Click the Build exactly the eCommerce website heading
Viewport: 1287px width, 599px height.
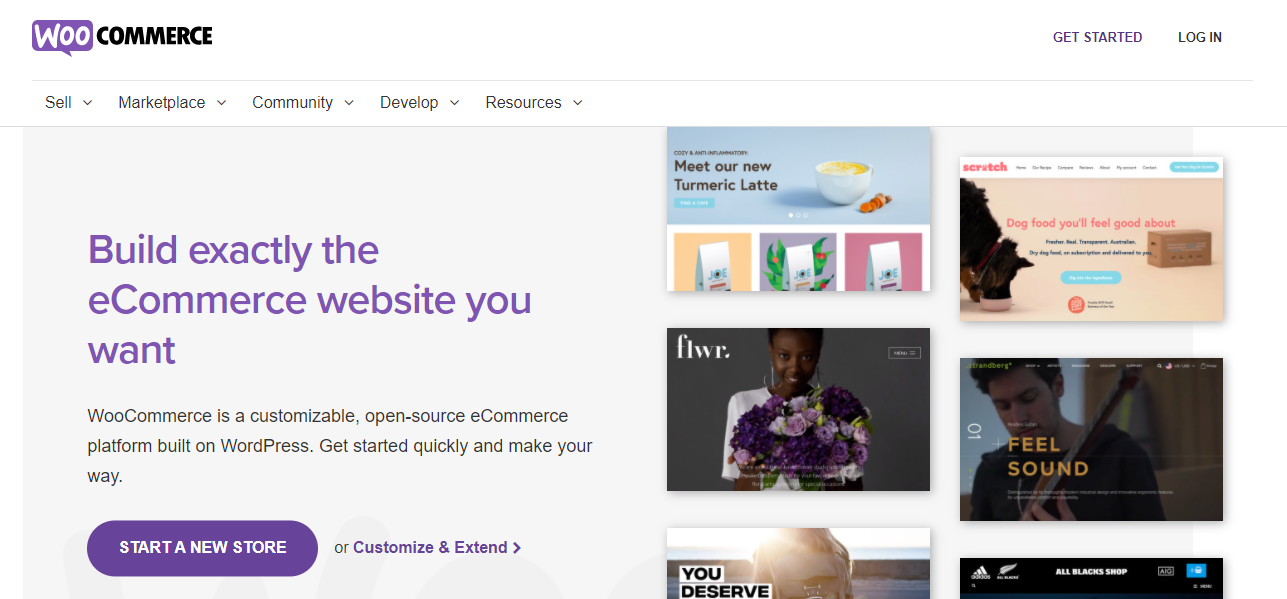[310, 300]
